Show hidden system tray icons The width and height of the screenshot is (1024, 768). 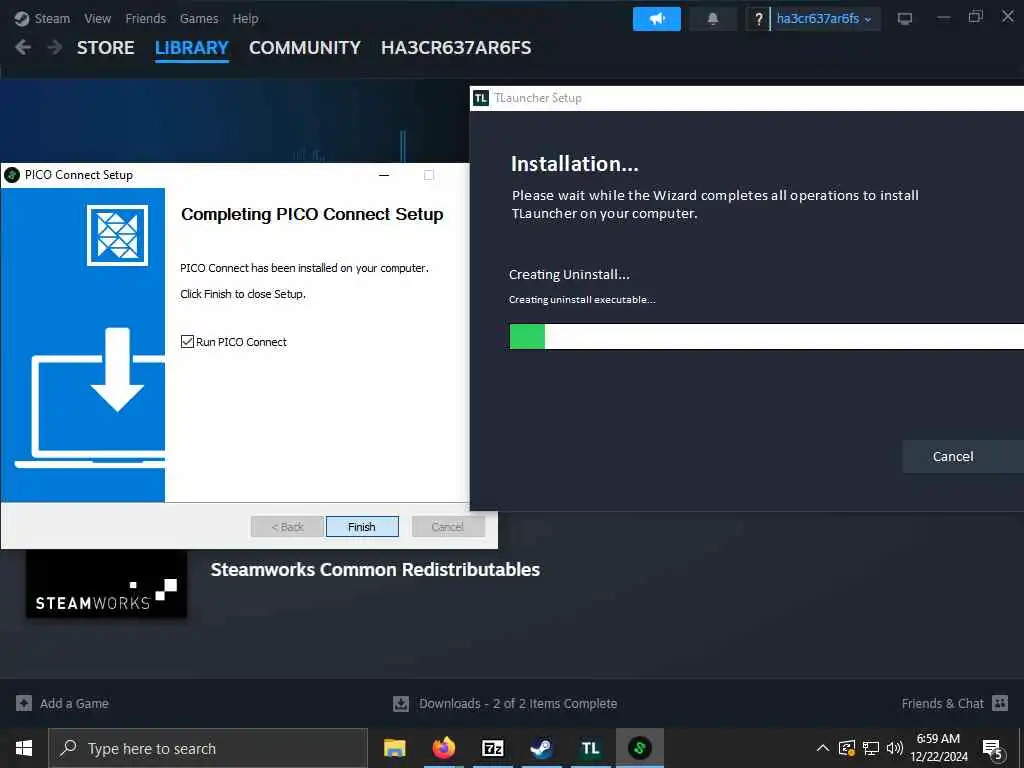coord(823,748)
